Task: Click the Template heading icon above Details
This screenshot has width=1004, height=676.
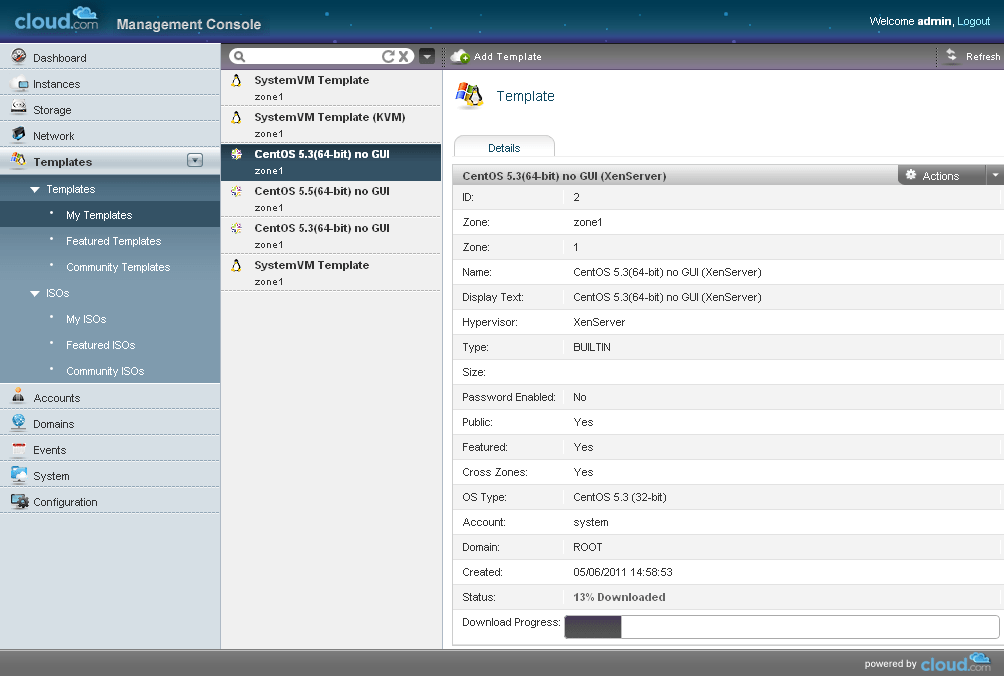Action: (x=469, y=95)
